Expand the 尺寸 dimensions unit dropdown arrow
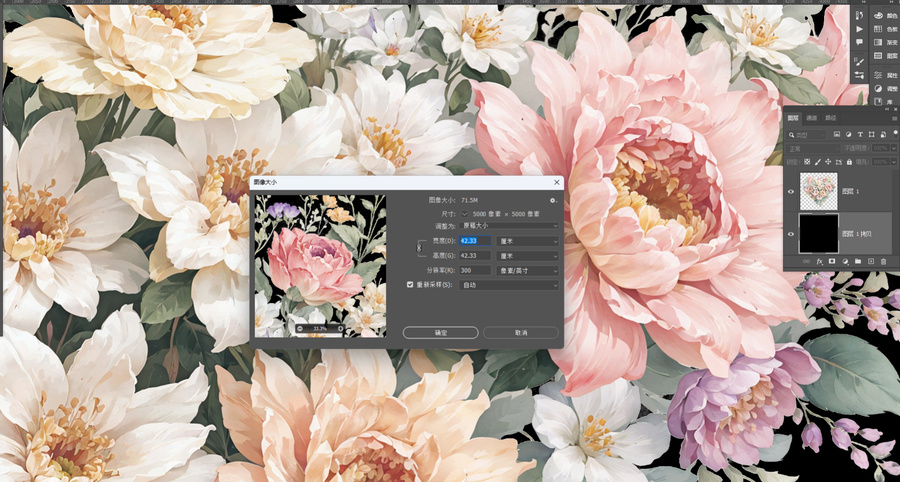The height and width of the screenshot is (482, 900). (x=464, y=213)
